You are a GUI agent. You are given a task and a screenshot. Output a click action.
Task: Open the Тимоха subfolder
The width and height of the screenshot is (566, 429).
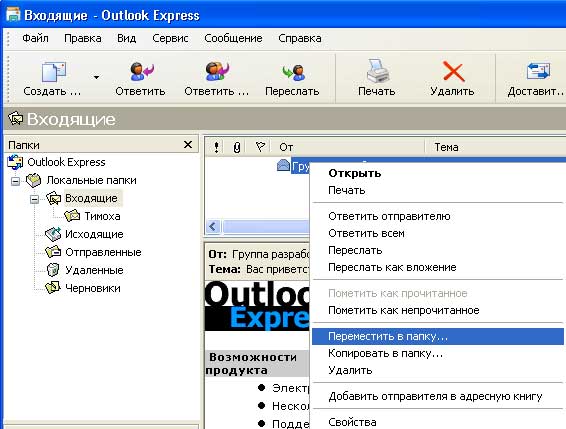pos(102,216)
